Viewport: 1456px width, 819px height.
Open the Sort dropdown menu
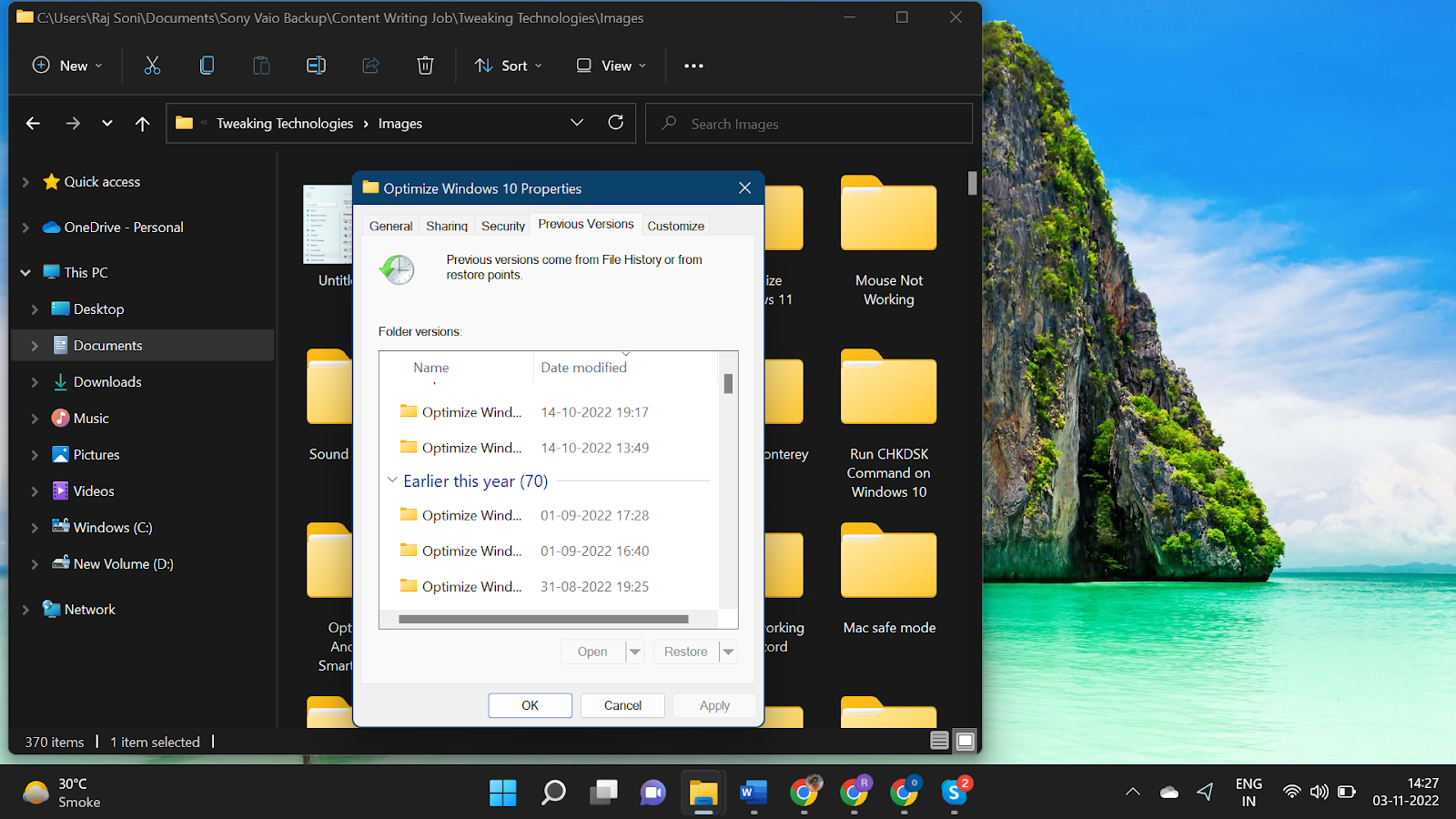[x=508, y=66]
